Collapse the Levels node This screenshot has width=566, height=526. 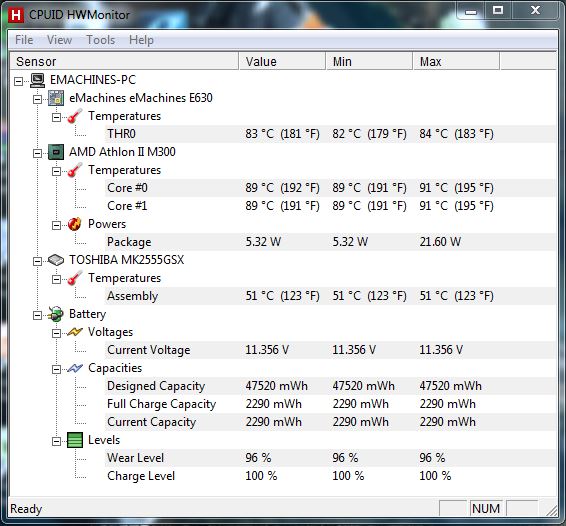56,442
